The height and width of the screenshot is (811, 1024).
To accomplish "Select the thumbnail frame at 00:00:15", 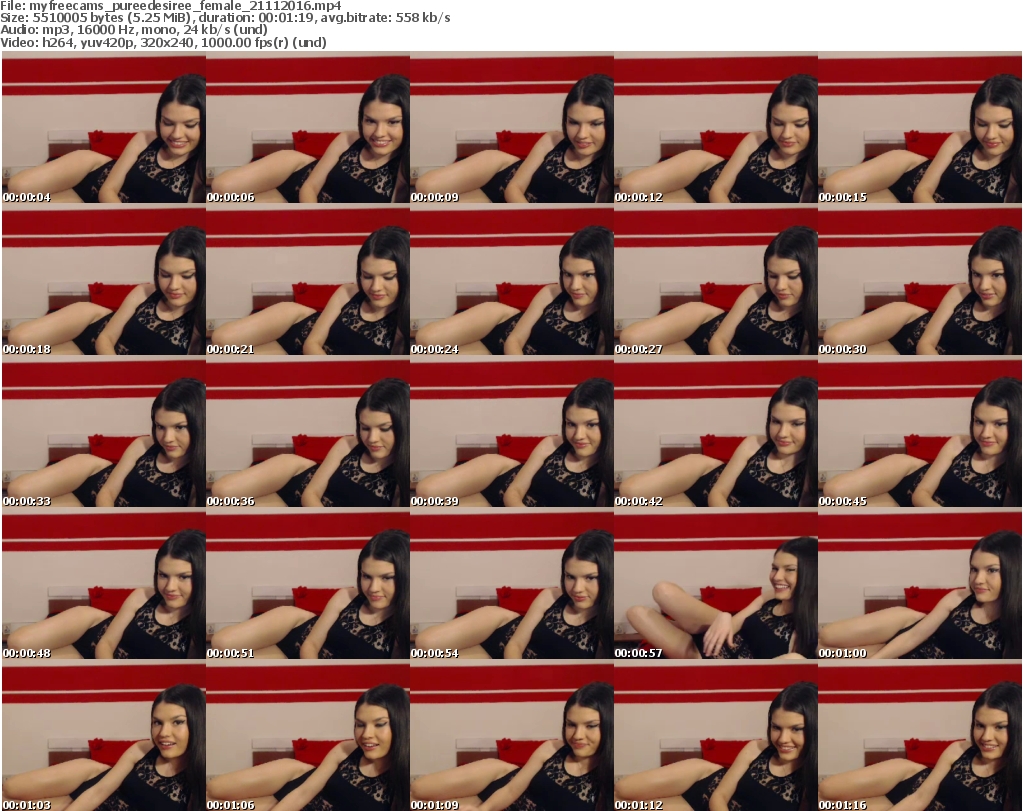I will [920, 127].
